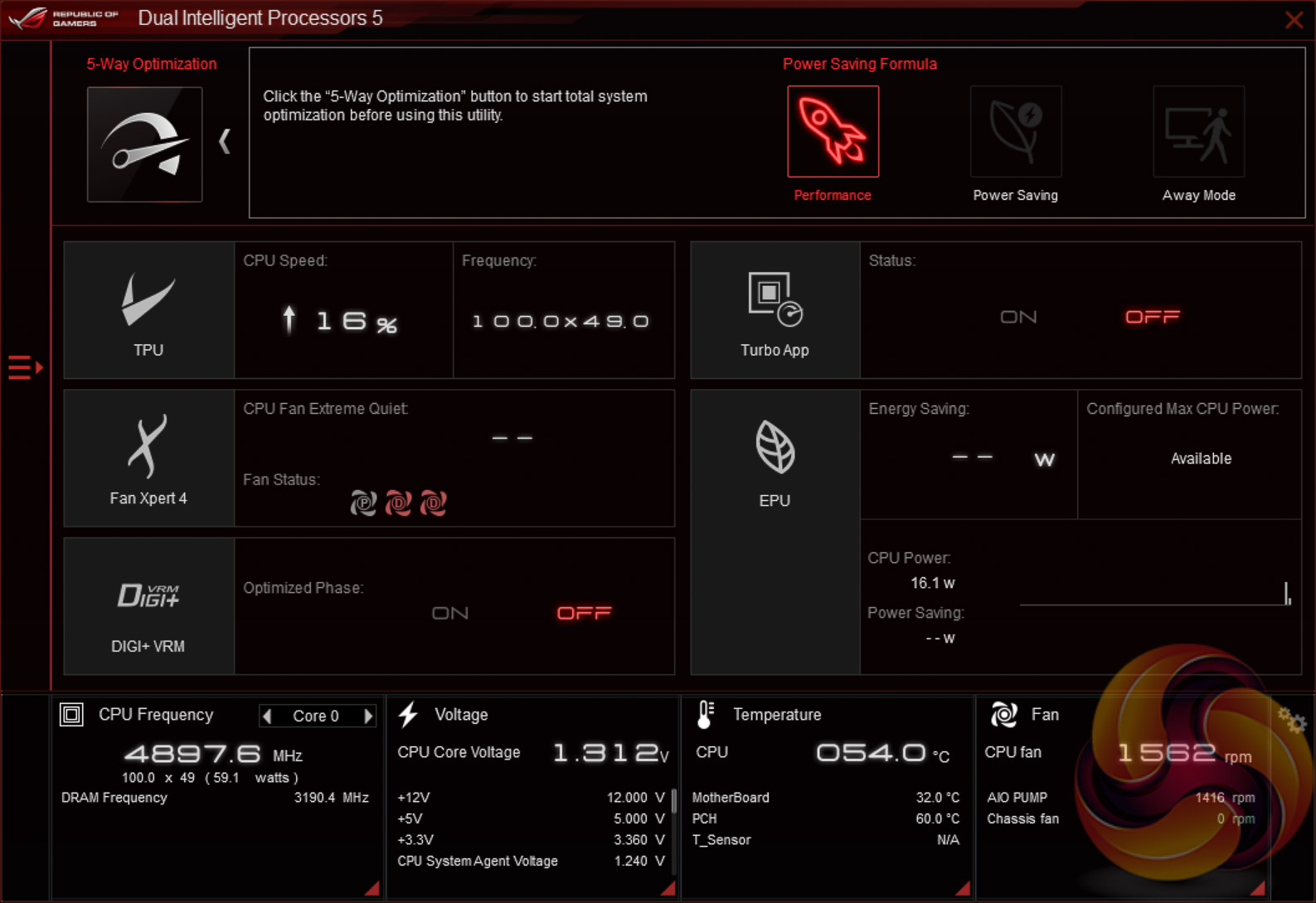
Task: Click the 4897.6 MHz frequency reading
Action: click(x=213, y=754)
